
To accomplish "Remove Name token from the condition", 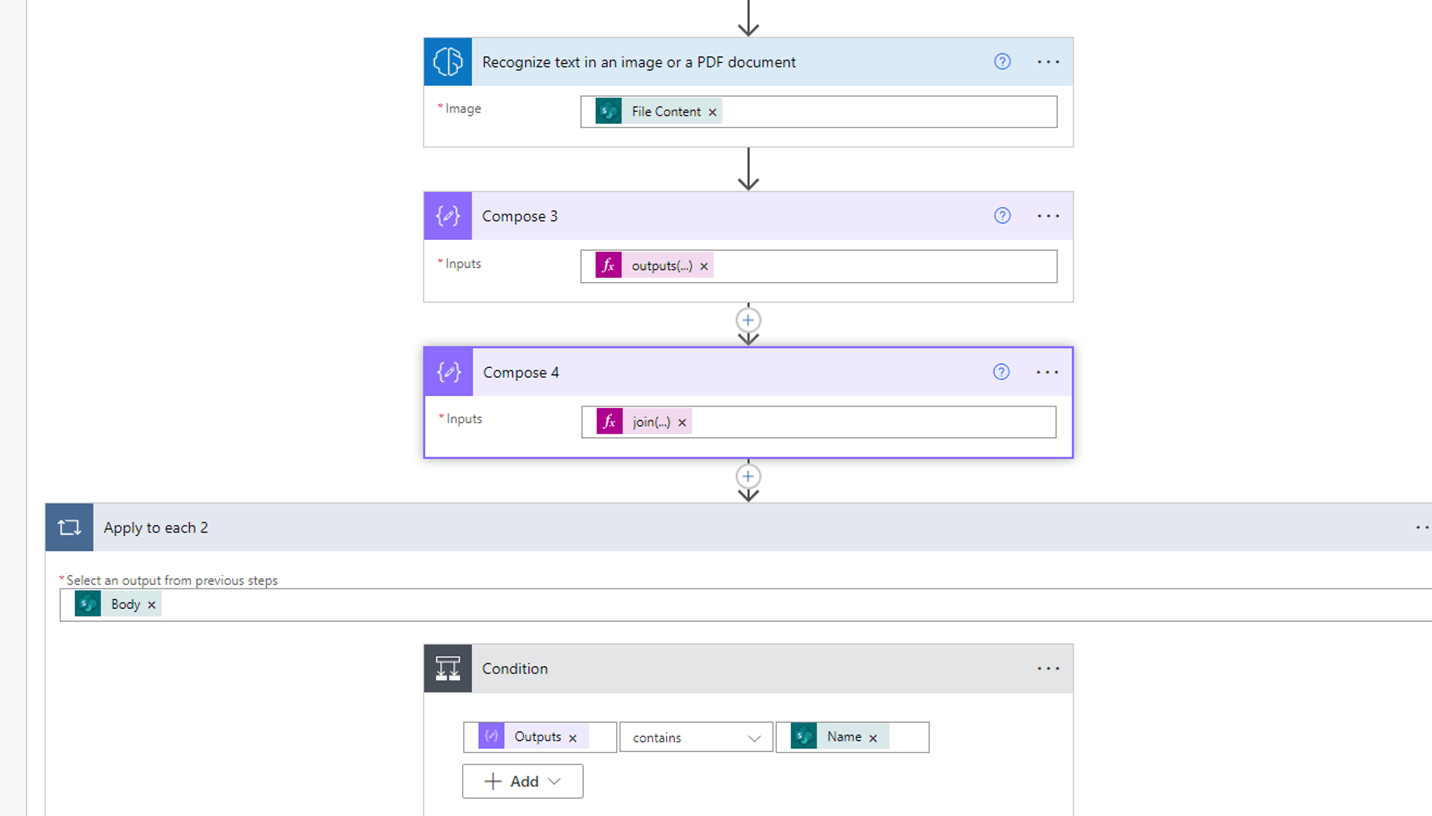I will 873,738.
